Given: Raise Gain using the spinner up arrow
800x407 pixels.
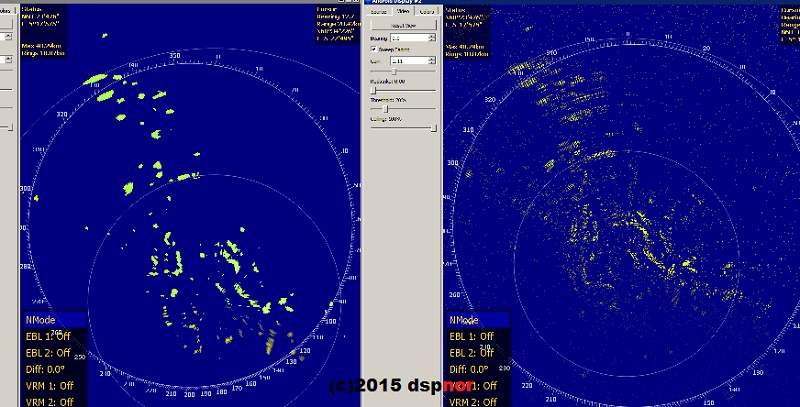Looking at the screenshot, I should click(433, 58).
